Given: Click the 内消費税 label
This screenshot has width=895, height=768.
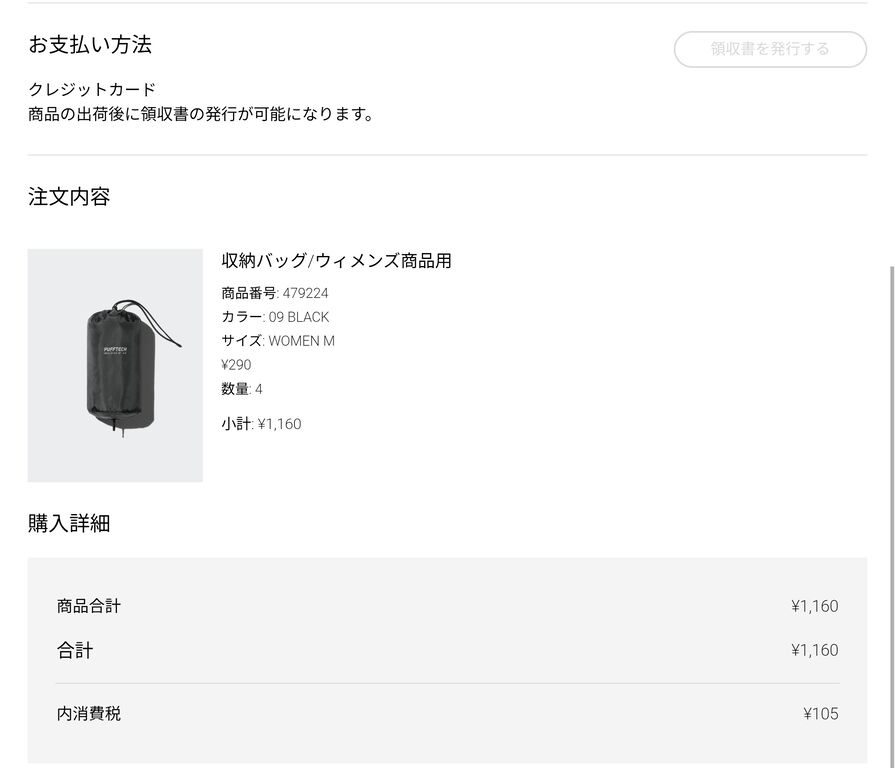Looking at the screenshot, I should pos(89,714).
